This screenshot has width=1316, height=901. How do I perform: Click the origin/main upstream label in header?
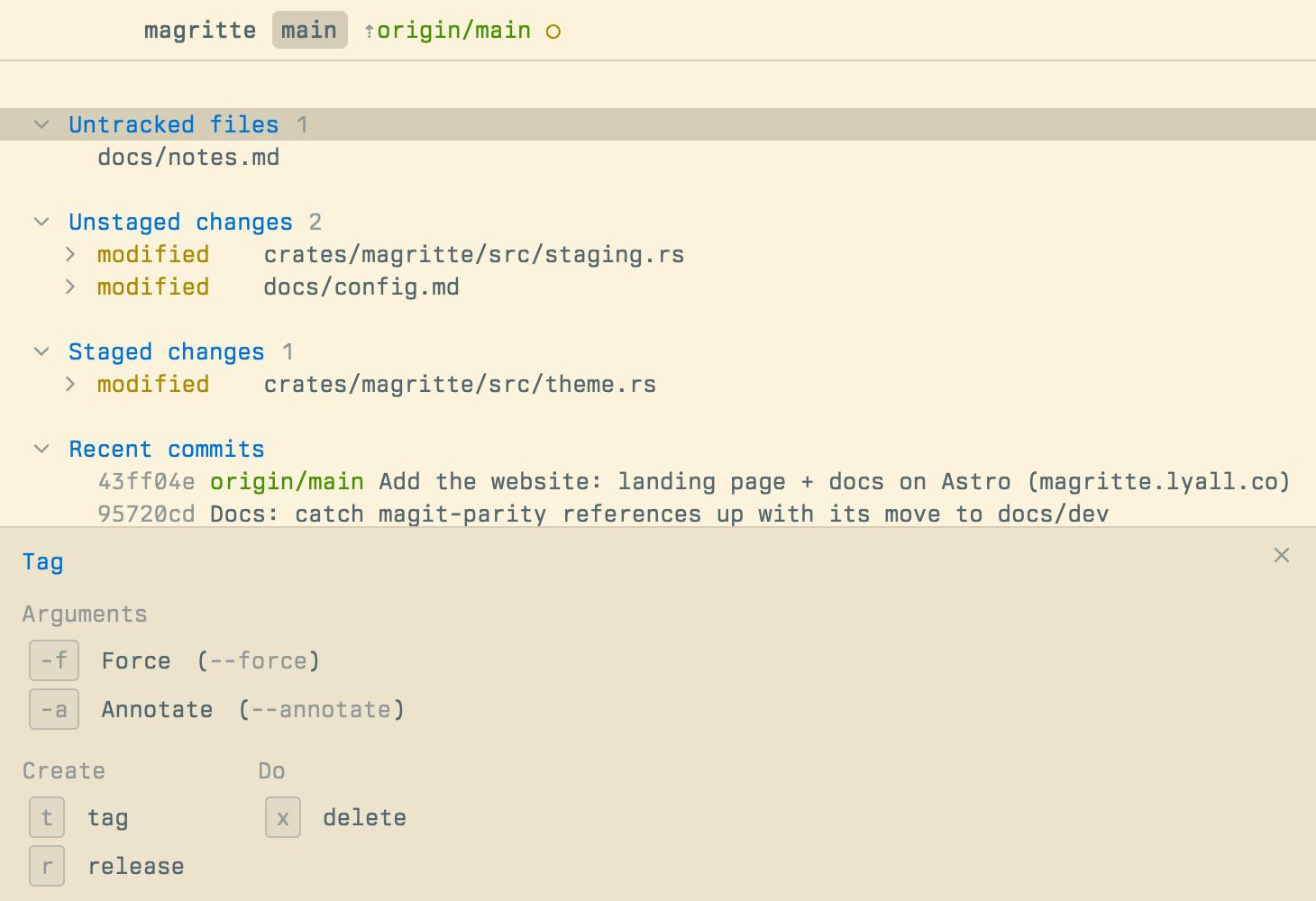click(x=453, y=30)
